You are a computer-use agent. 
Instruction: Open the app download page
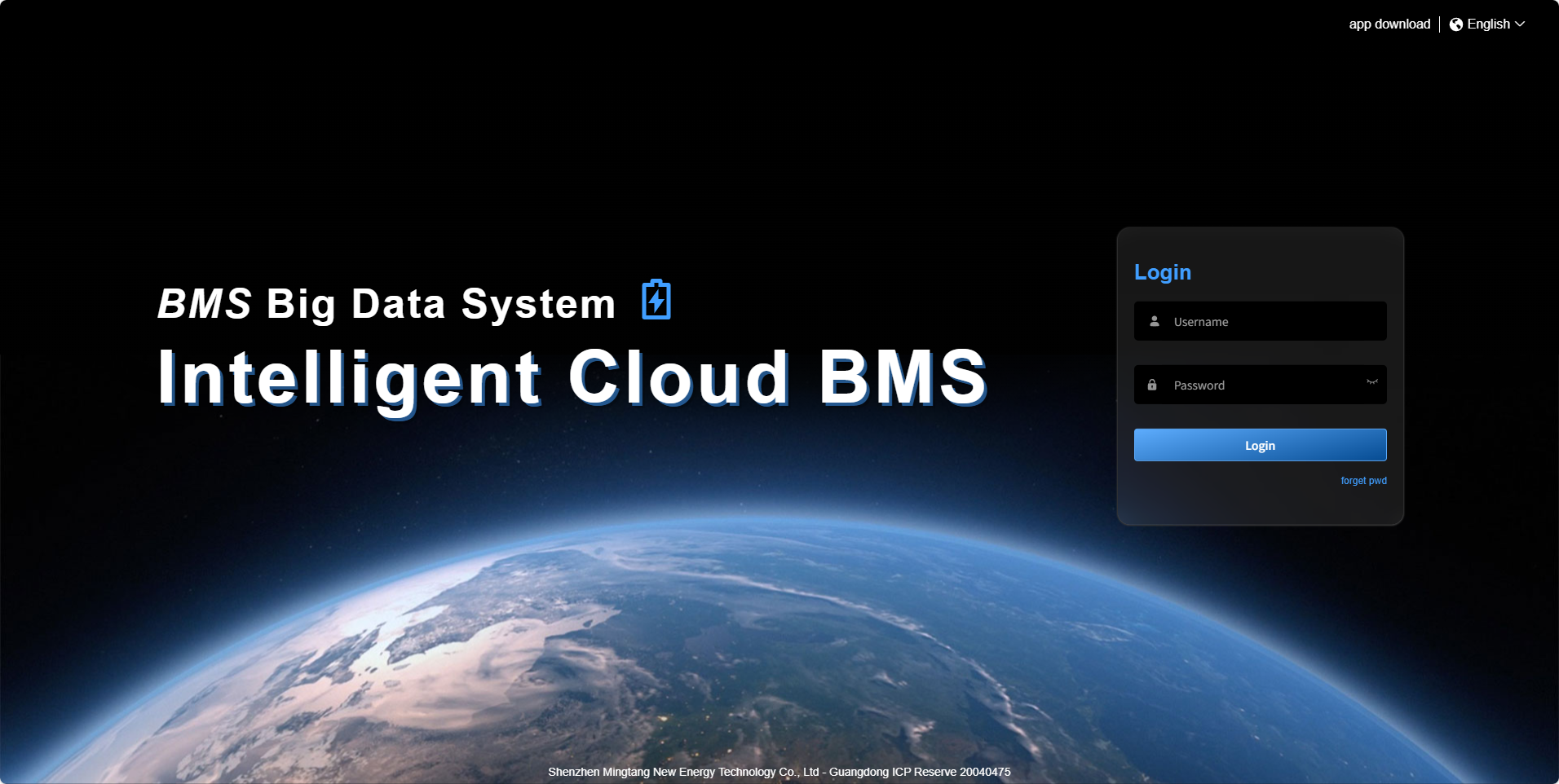coord(1389,24)
